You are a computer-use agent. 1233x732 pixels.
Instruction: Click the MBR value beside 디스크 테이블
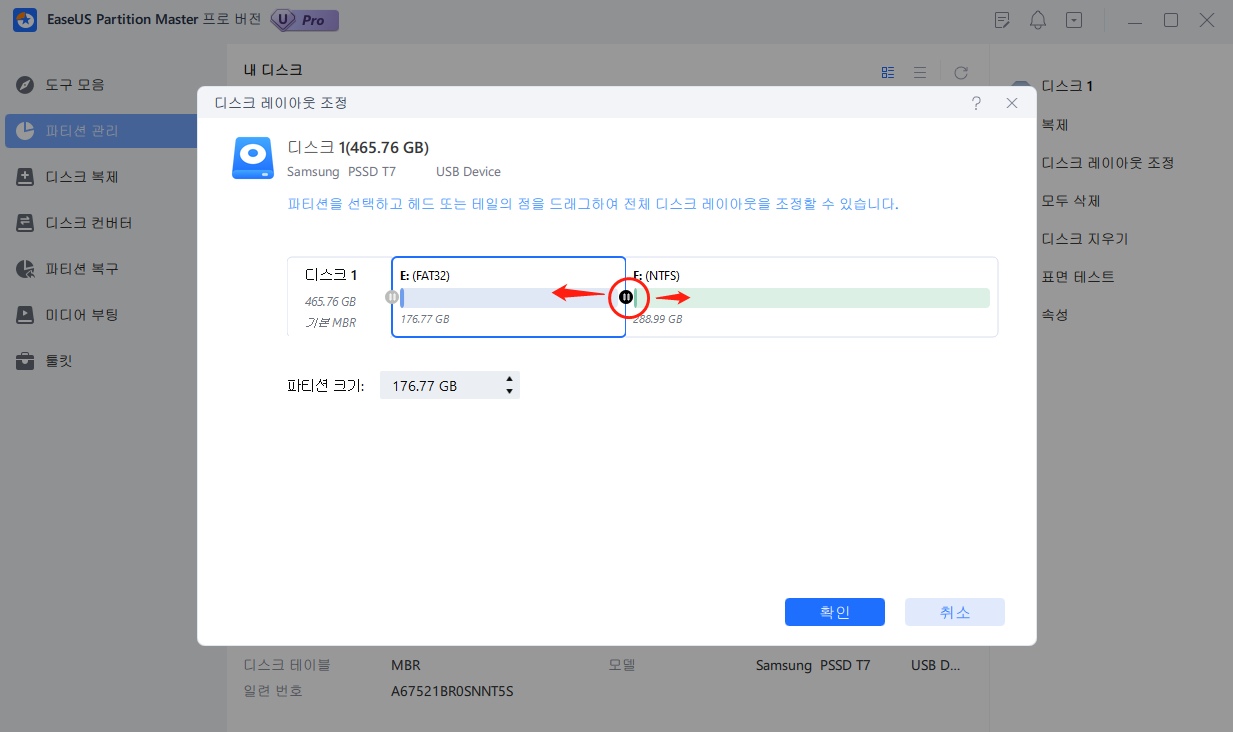[x=406, y=665]
